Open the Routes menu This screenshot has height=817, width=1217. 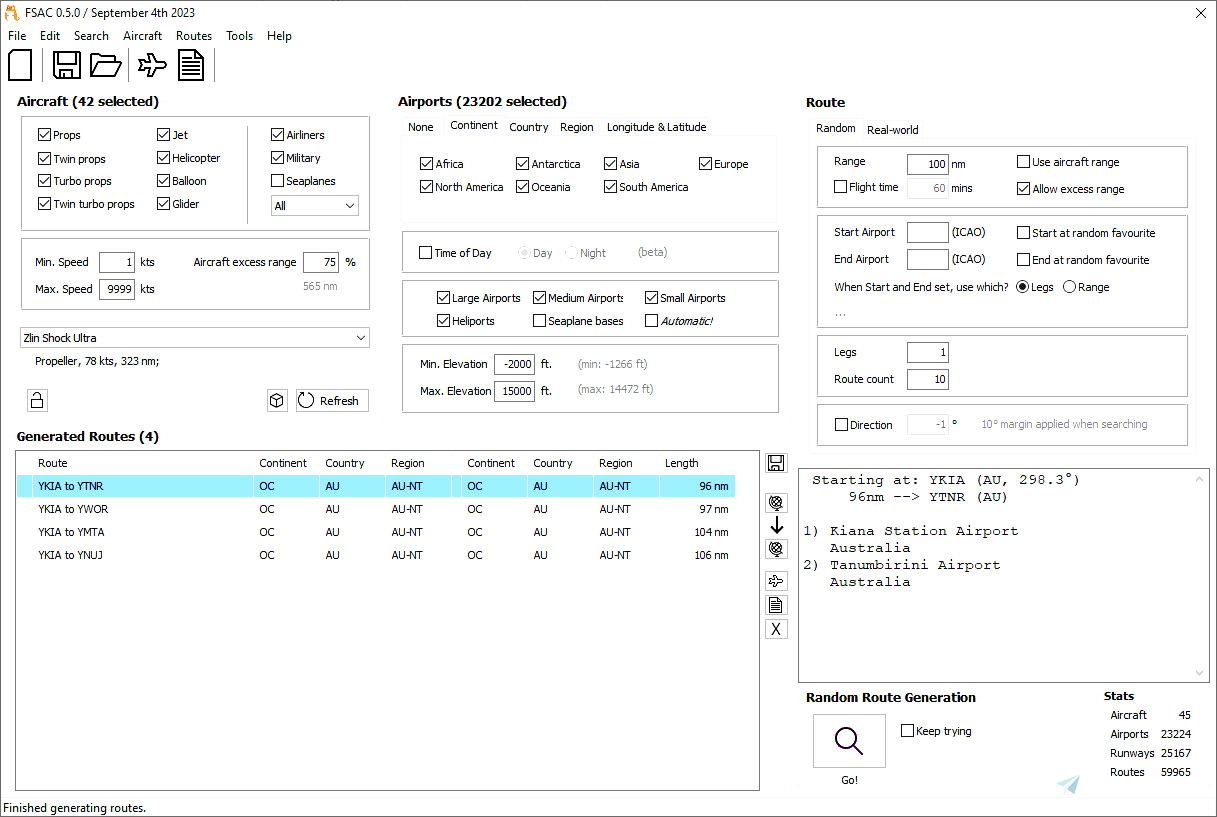click(193, 36)
